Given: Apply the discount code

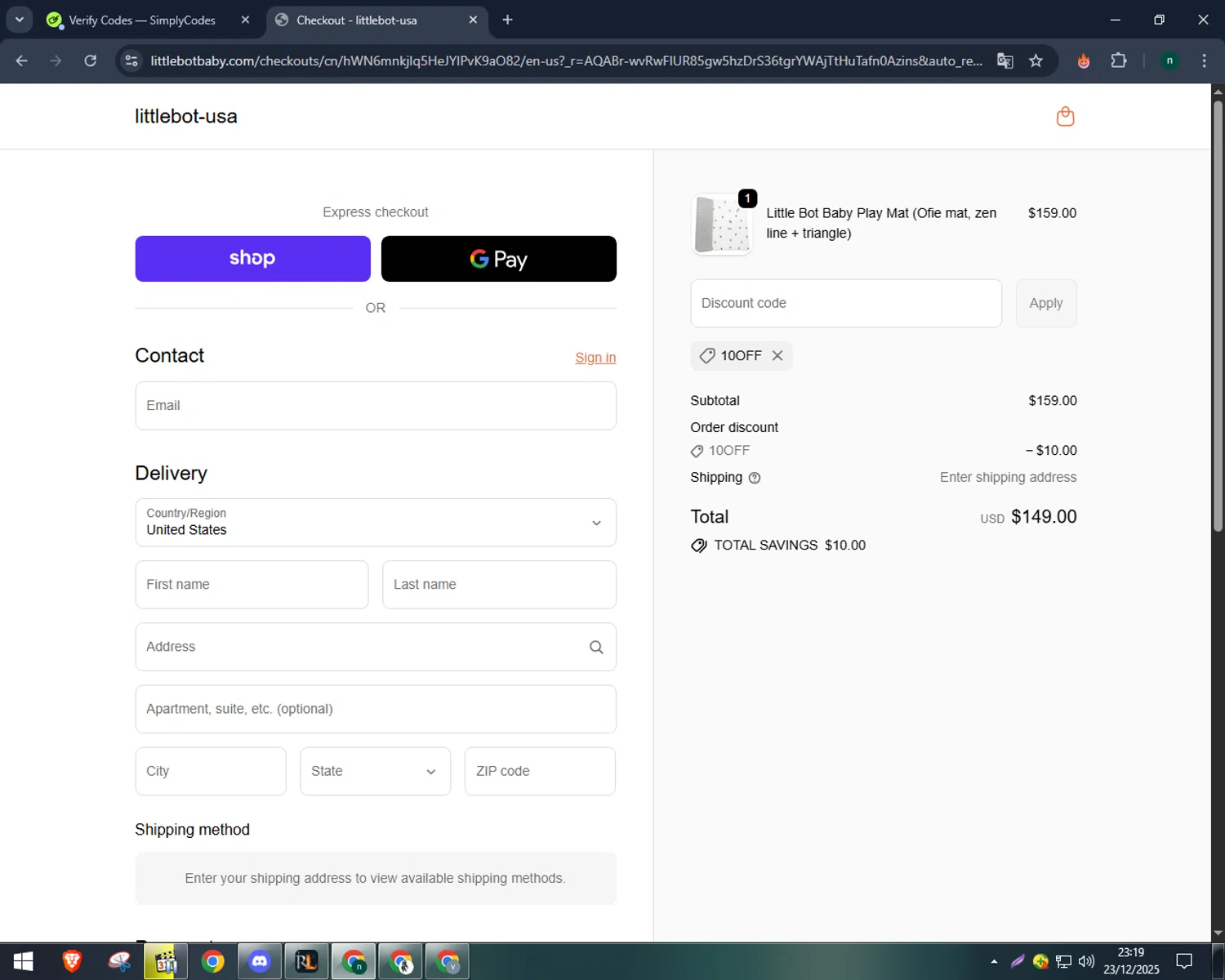Looking at the screenshot, I should [1046, 303].
